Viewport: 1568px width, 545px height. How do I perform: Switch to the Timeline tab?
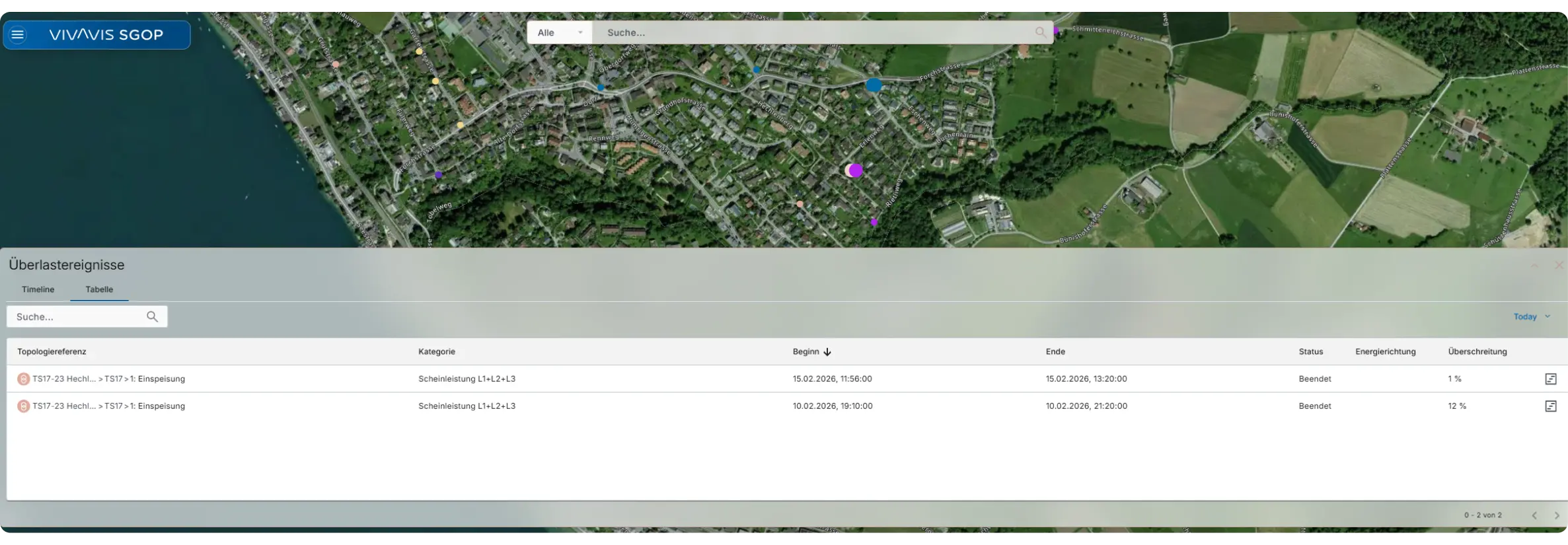pyautogui.click(x=38, y=289)
